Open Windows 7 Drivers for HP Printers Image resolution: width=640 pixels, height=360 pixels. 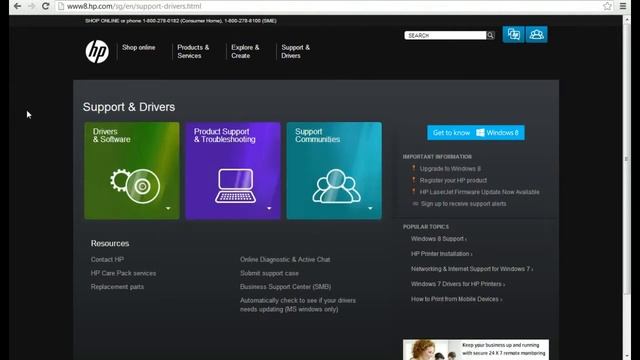point(458,284)
